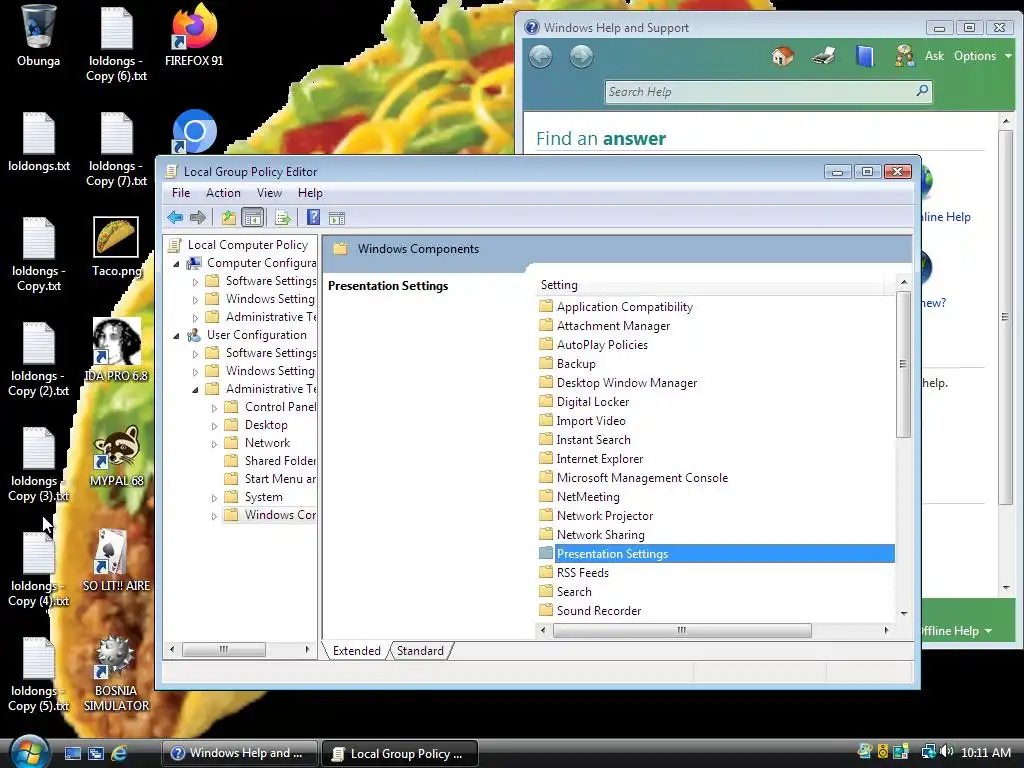Expand the Desktop tree node

click(x=214, y=426)
